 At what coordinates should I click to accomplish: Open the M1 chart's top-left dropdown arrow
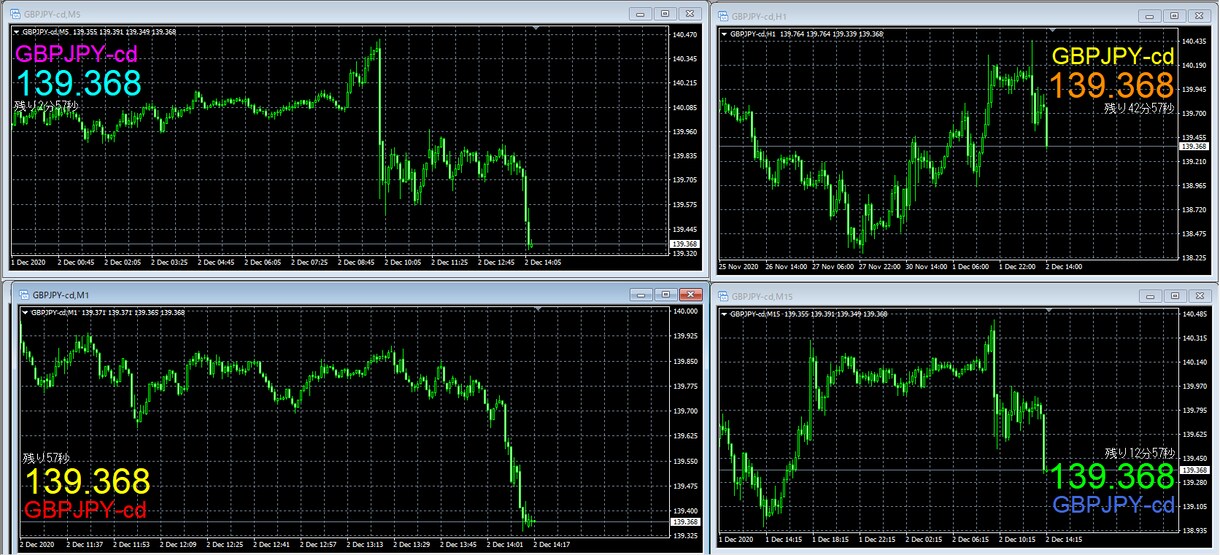(24, 313)
